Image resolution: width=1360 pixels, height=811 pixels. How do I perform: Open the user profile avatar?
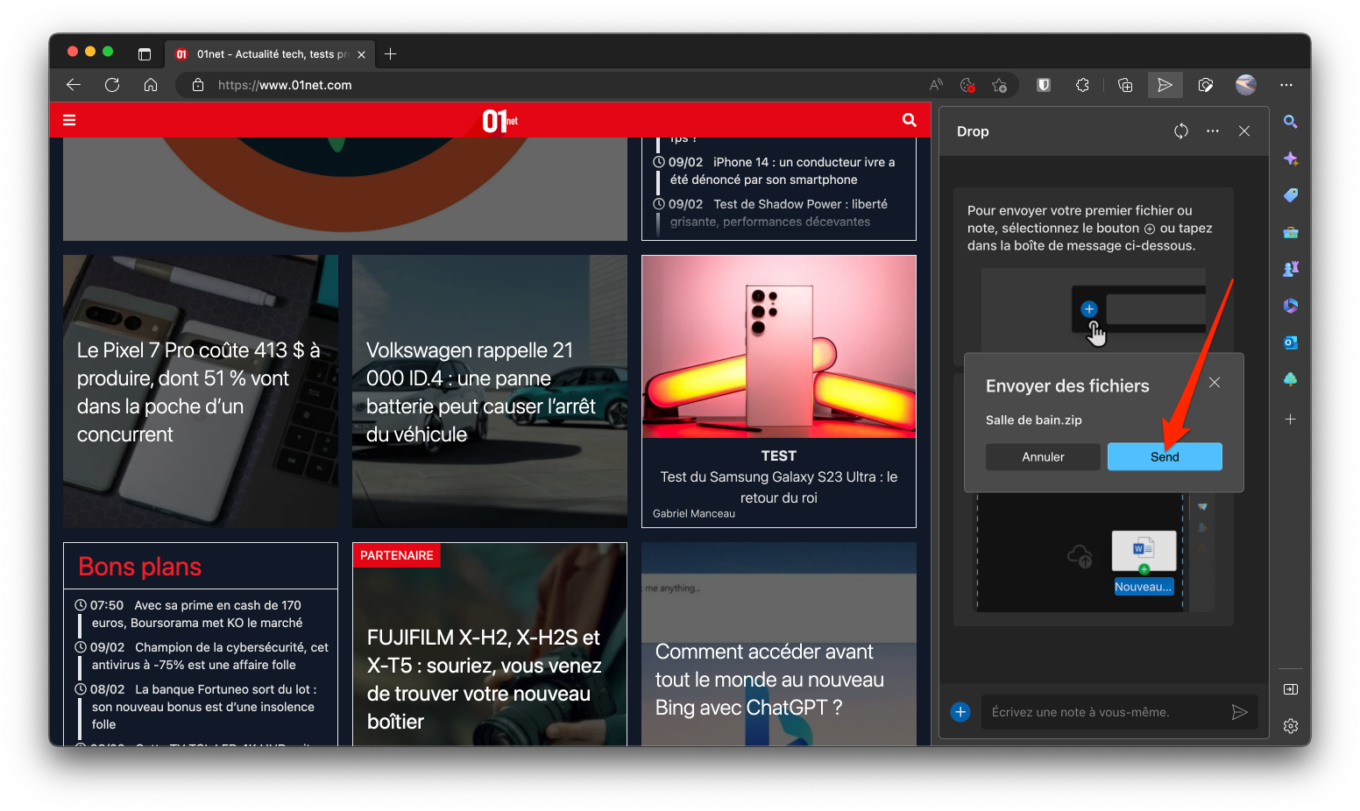[1246, 85]
